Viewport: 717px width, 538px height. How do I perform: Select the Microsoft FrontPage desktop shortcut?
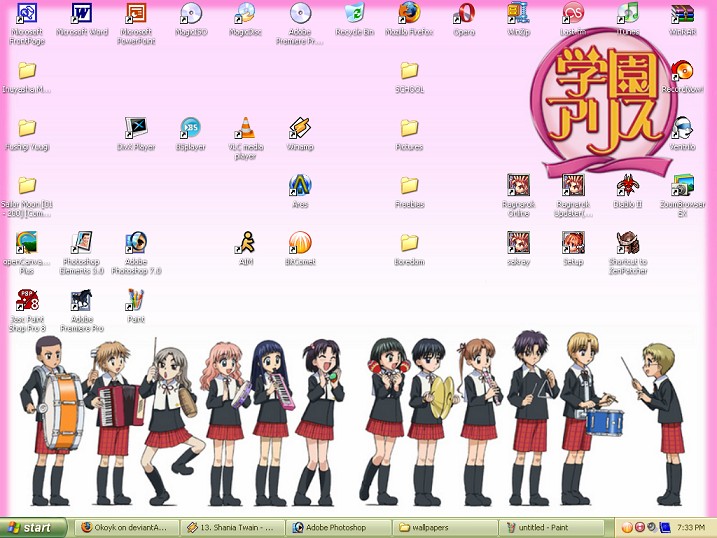[27, 14]
